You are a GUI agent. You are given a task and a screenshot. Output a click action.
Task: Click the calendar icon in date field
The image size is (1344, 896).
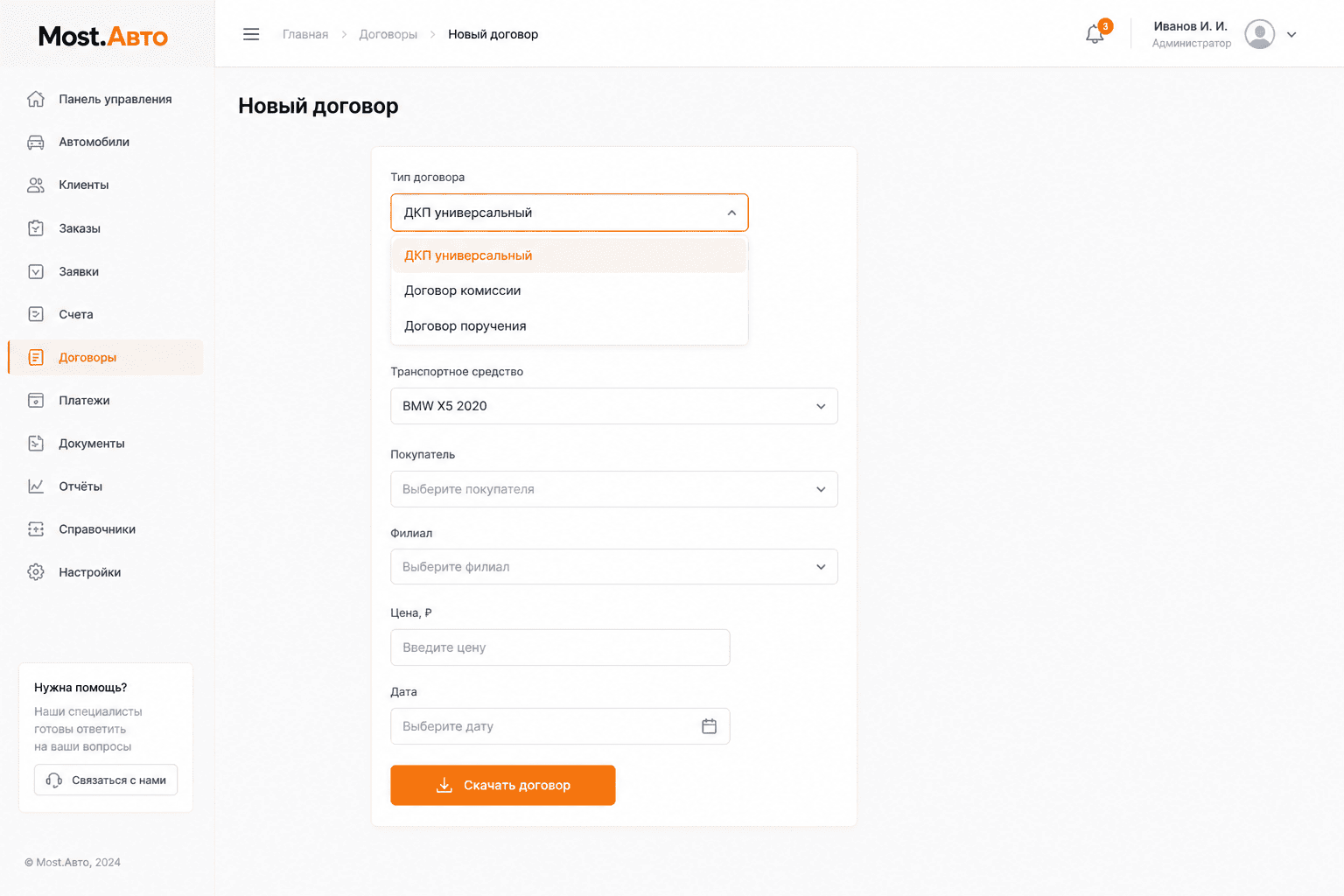click(709, 726)
